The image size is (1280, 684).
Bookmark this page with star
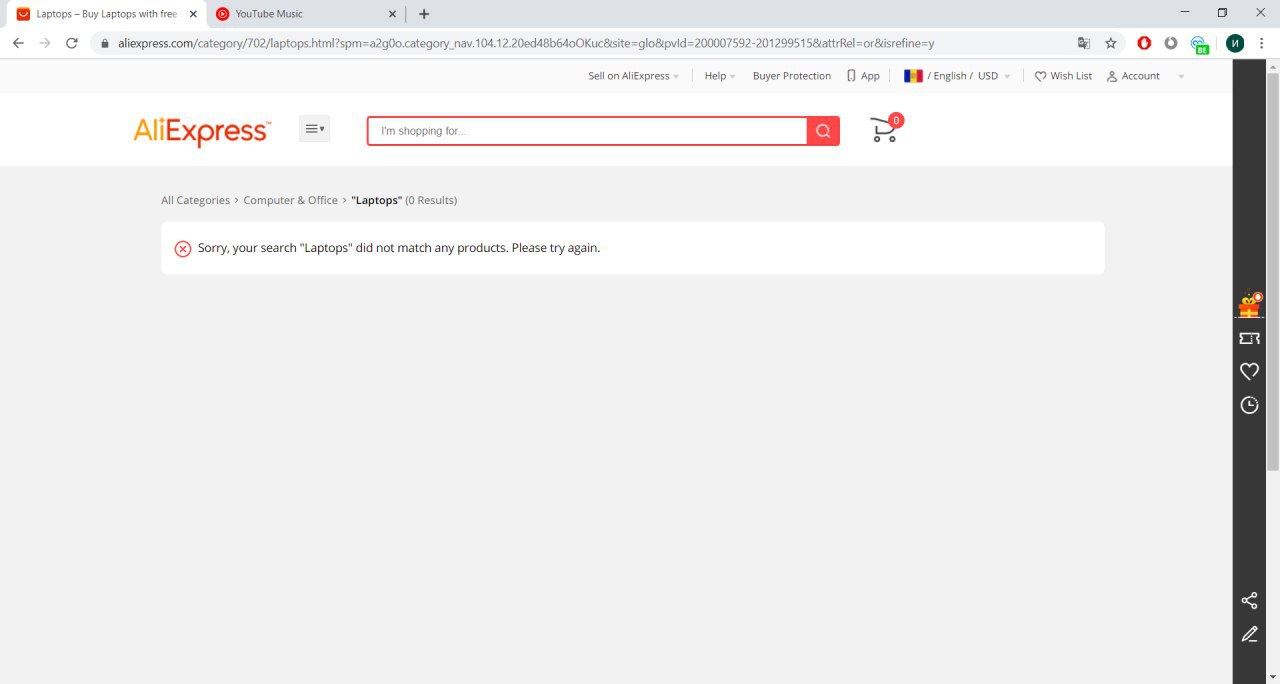(x=1111, y=43)
